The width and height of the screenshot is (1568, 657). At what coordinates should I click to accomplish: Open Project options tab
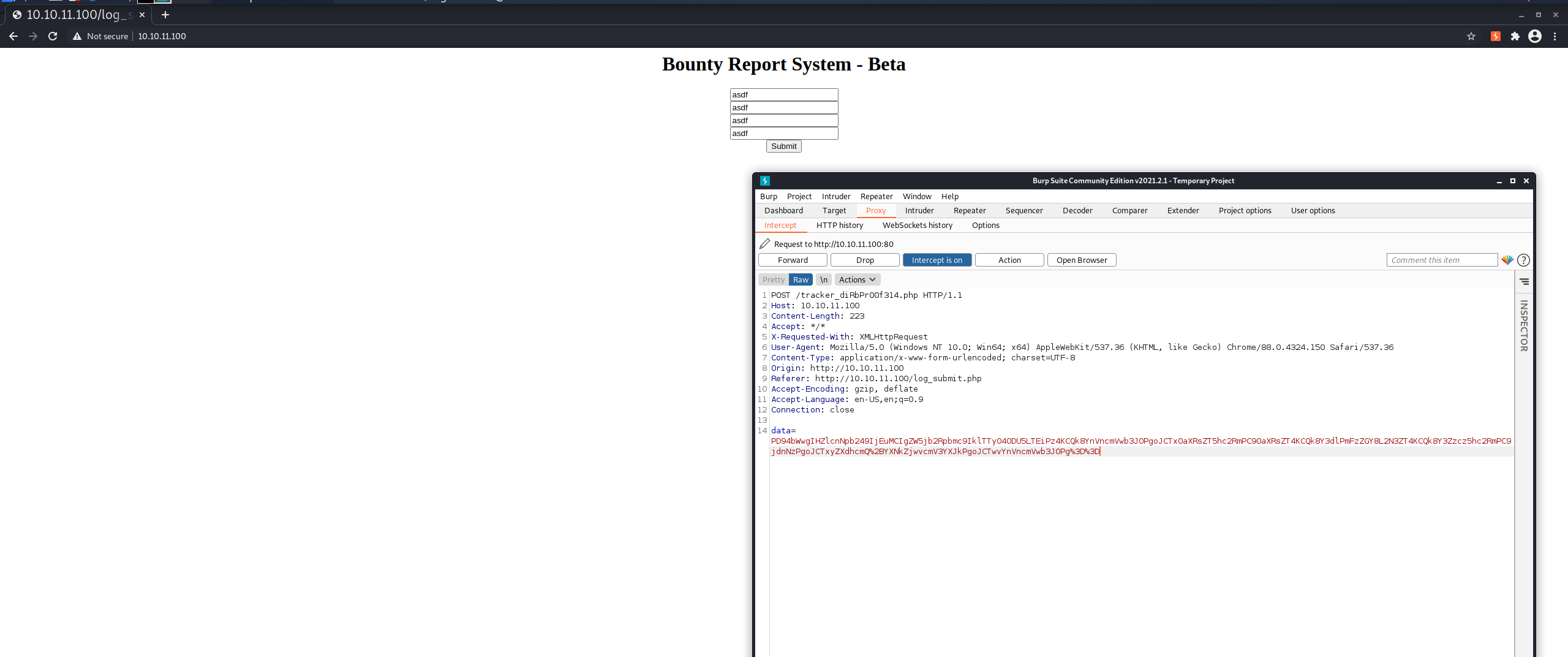click(1245, 210)
